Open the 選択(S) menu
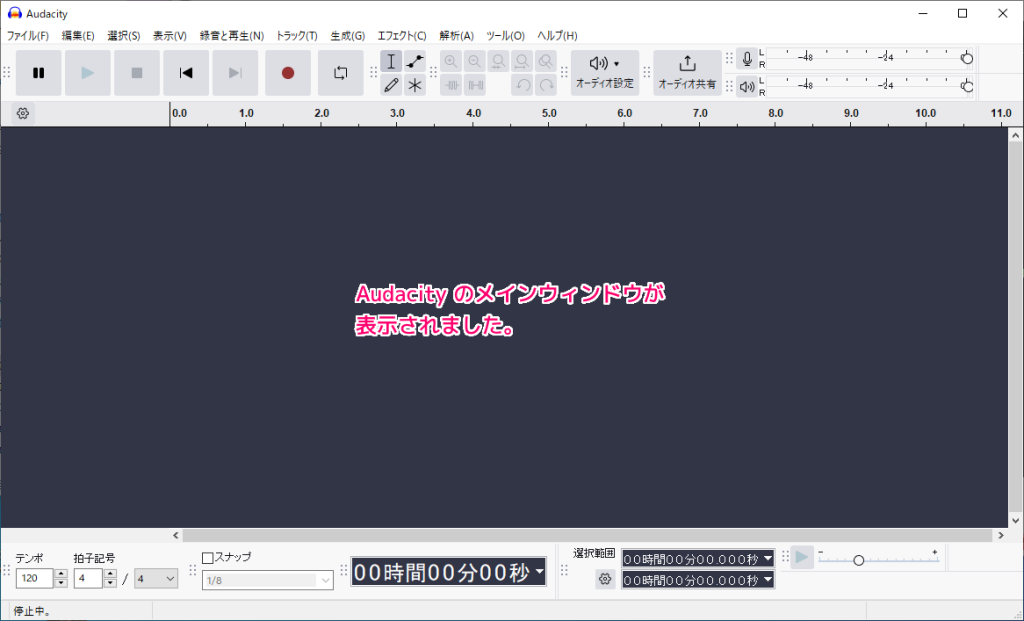The image size is (1024, 621). [x=123, y=36]
